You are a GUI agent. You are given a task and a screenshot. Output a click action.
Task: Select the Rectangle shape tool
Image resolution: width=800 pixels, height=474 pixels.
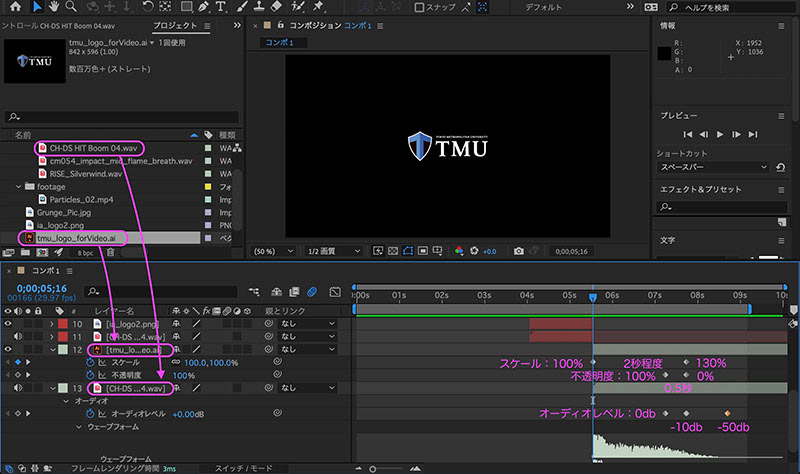tap(186, 6)
